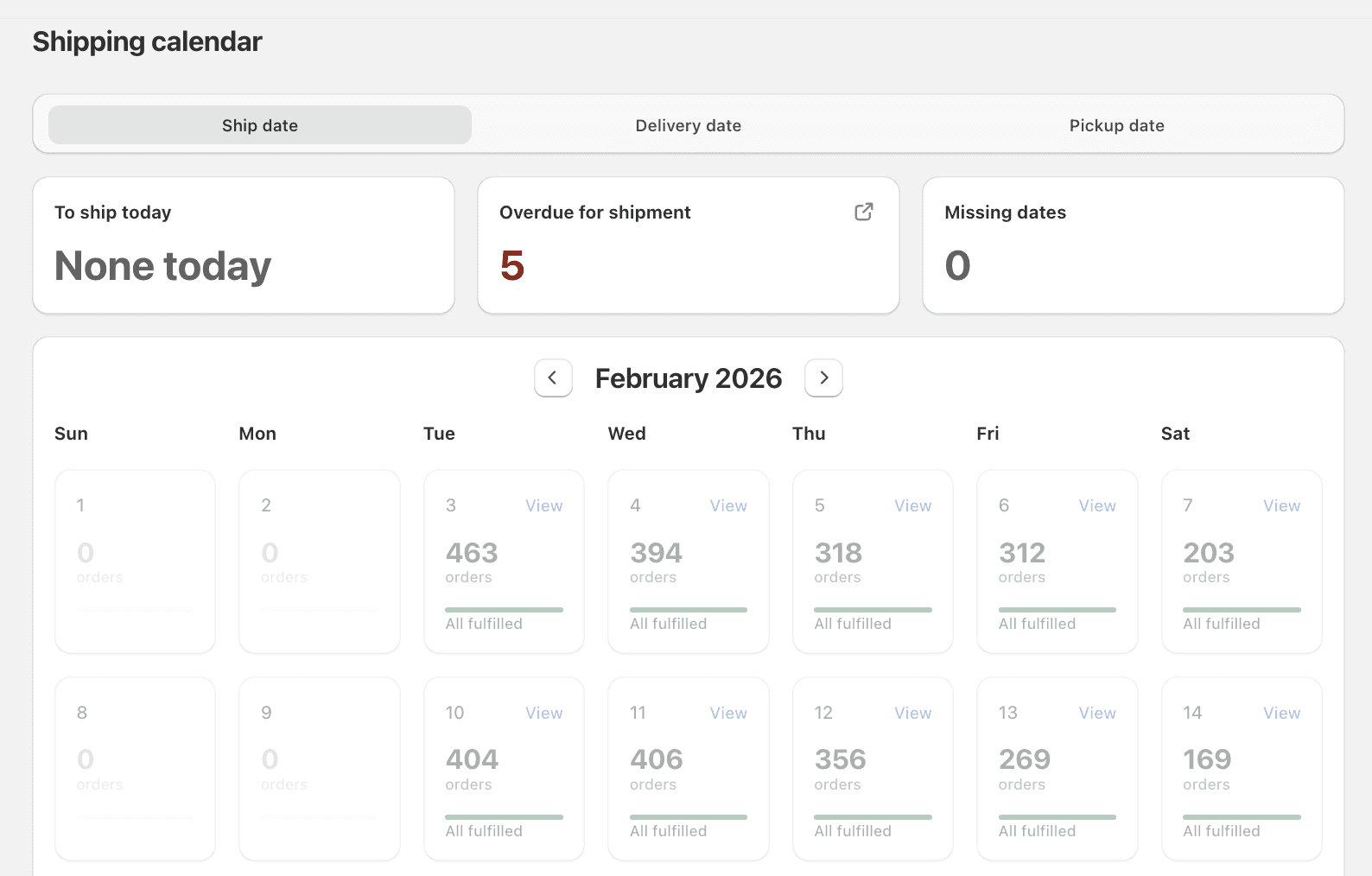Open the February 1 day cell
Screen dimensions: 1372x876
point(135,562)
